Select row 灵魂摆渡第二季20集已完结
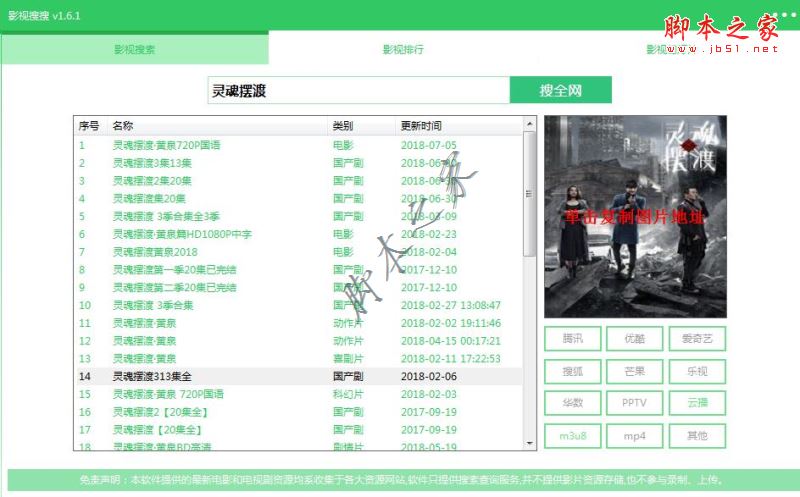The image size is (800, 497). point(298,287)
